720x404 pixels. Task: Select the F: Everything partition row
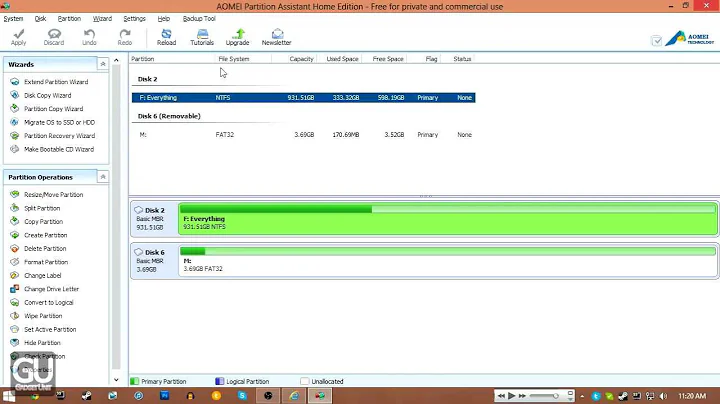tap(304, 98)
